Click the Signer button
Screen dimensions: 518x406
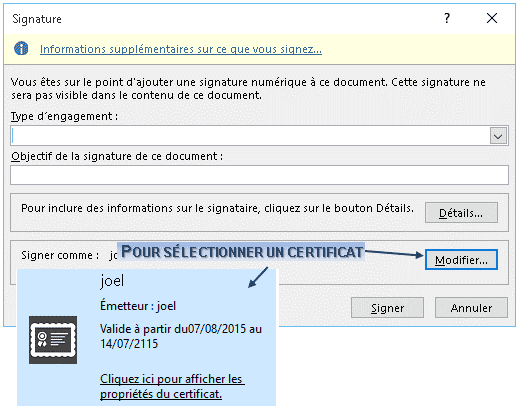pyautogui.click(x=387, y=308)
